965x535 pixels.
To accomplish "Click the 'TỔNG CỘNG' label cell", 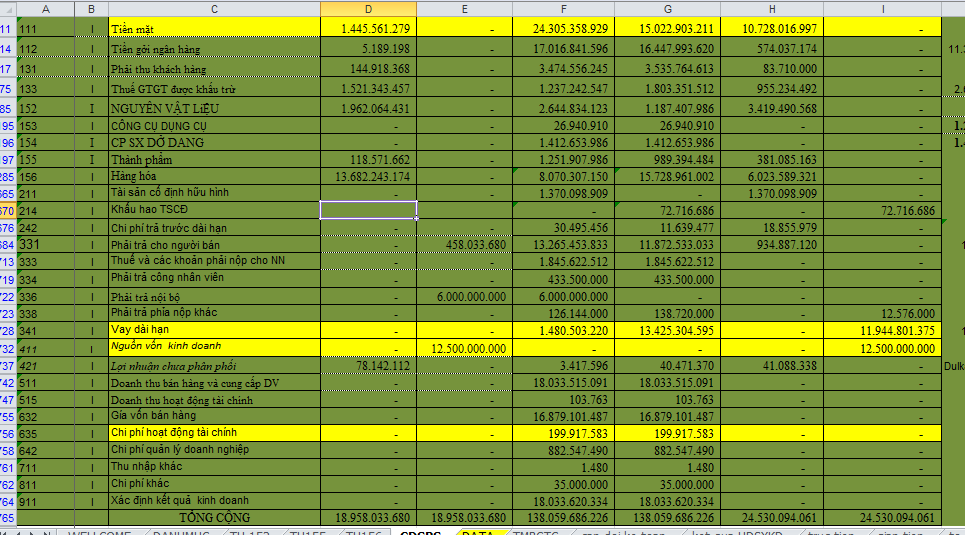I will [x=213, y=517].
